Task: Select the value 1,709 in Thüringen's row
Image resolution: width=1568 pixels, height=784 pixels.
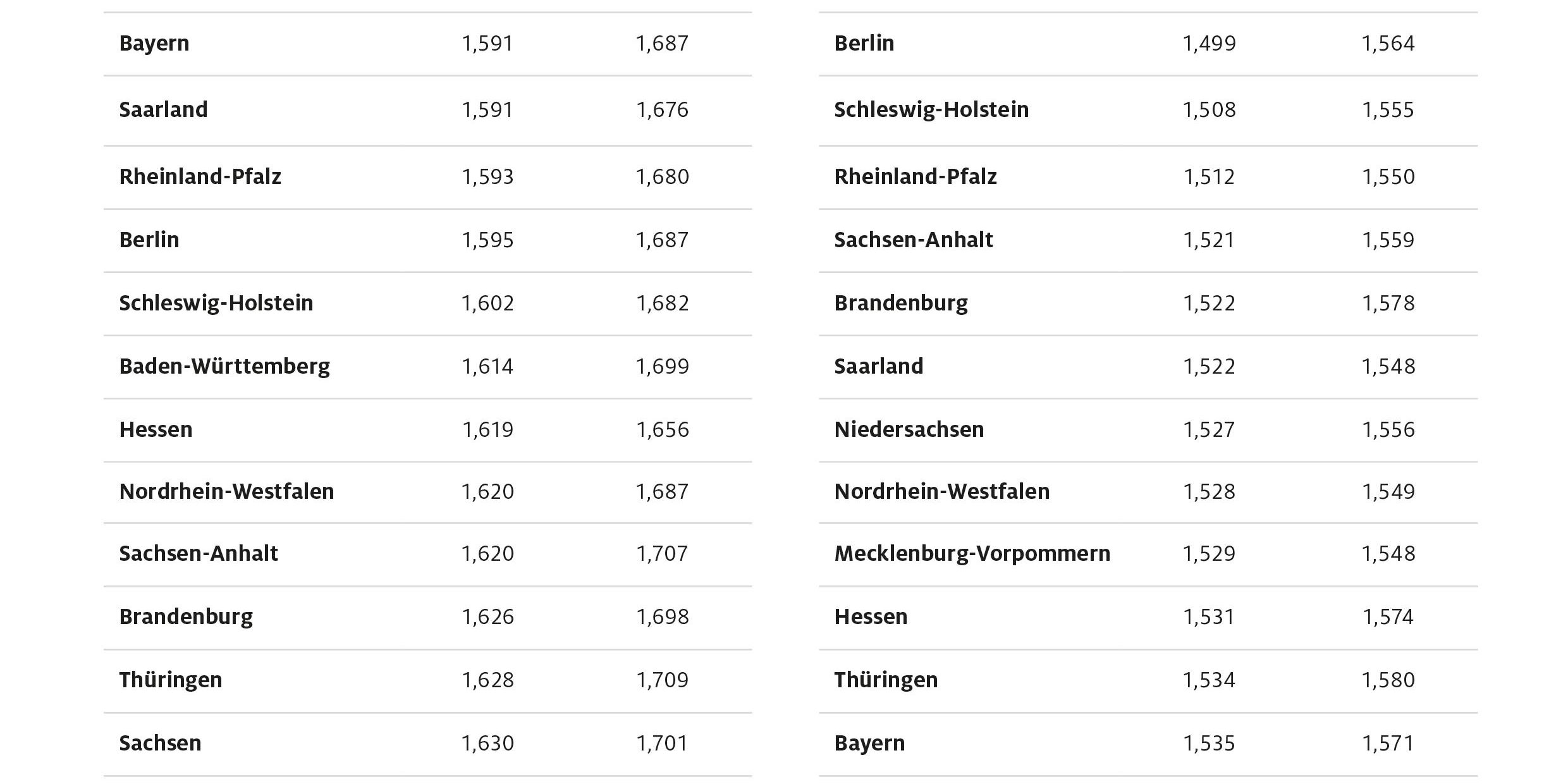Action: click(662, 680)
